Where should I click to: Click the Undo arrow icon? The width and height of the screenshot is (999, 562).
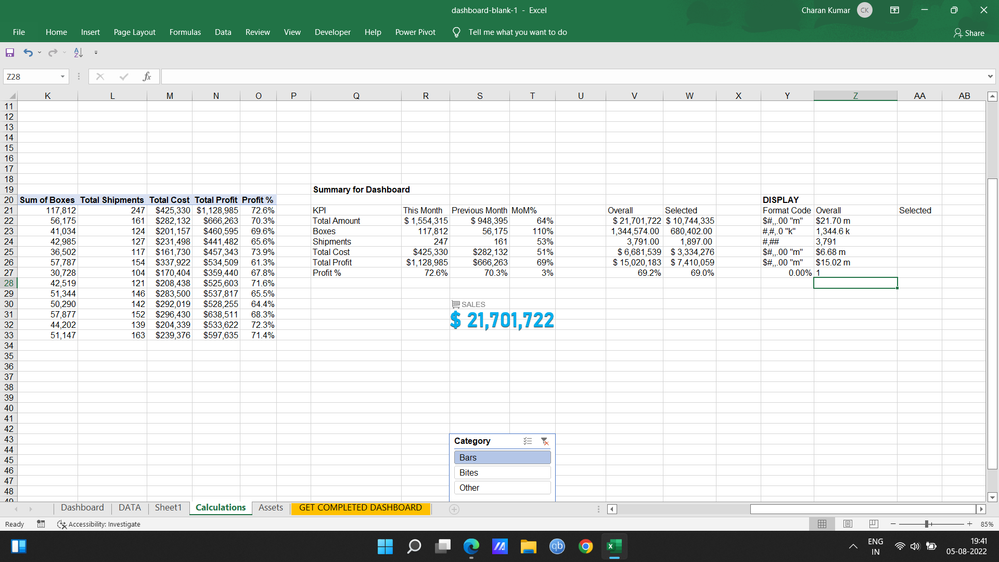tap(28, 53)
